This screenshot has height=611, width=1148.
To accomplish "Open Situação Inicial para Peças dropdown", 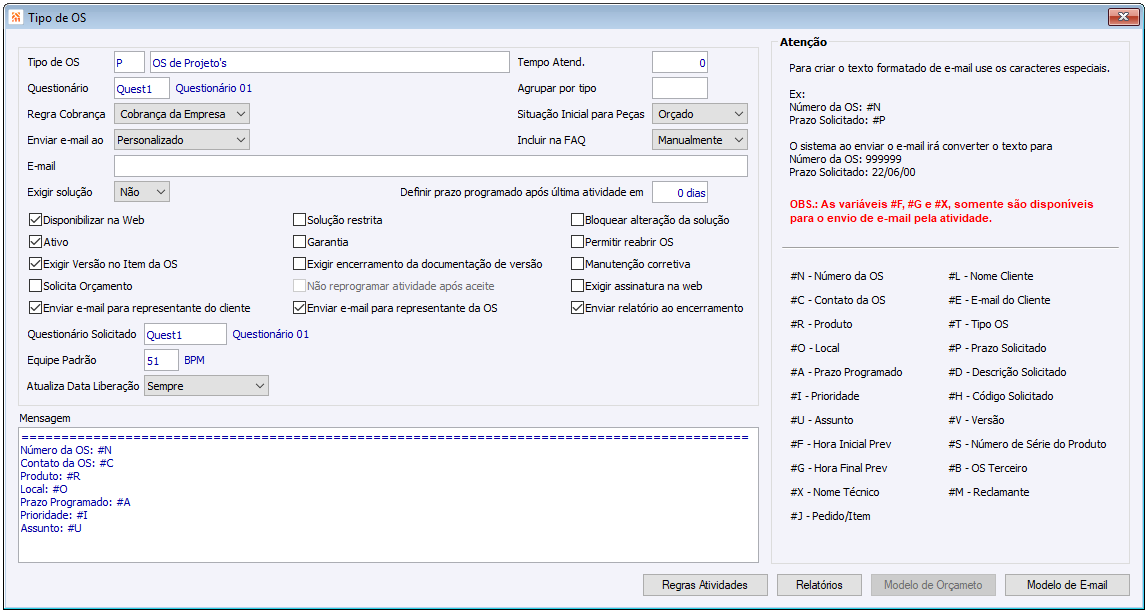I will (699, 114).
